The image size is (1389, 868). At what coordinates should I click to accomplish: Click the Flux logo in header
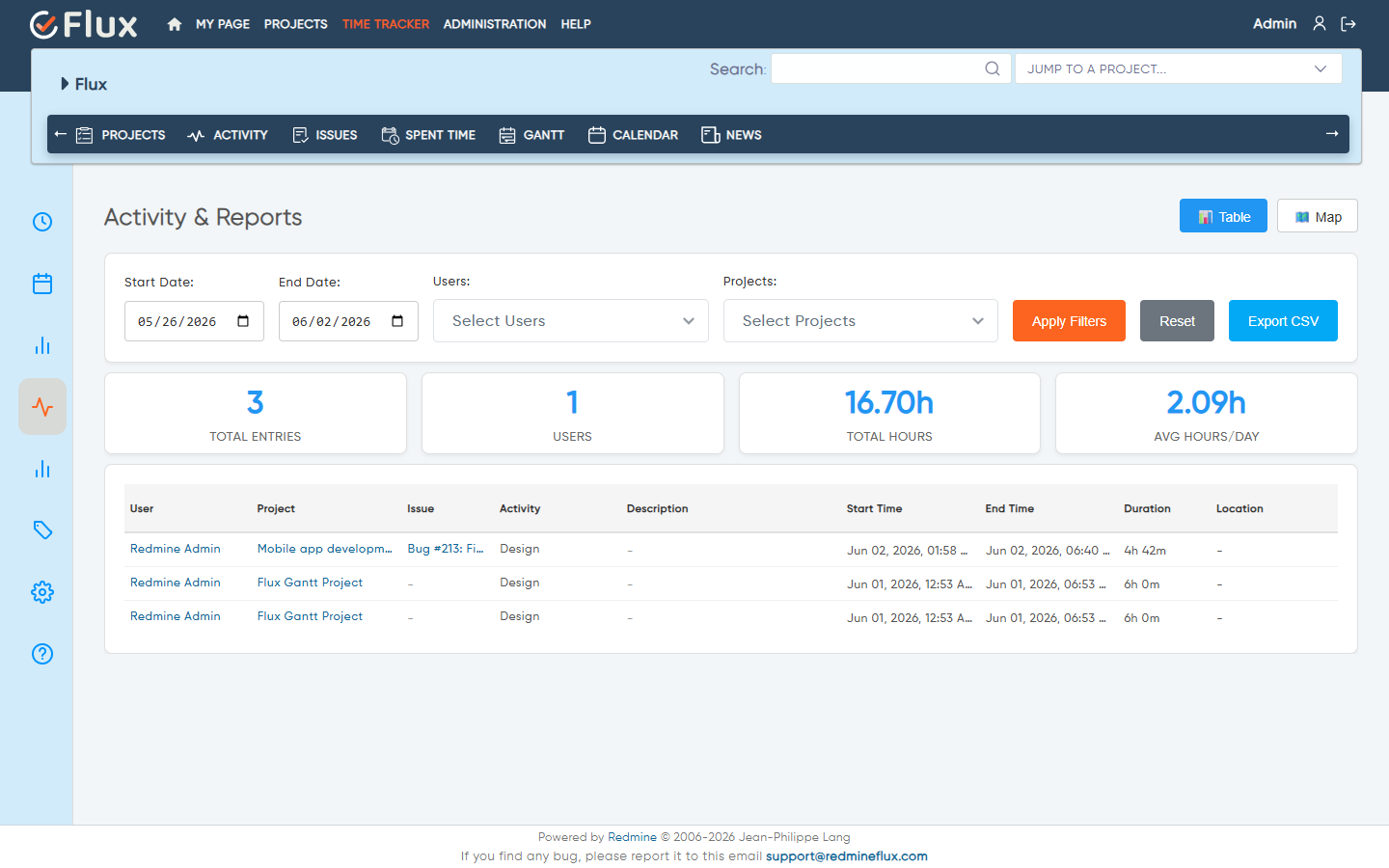[84, 24]
